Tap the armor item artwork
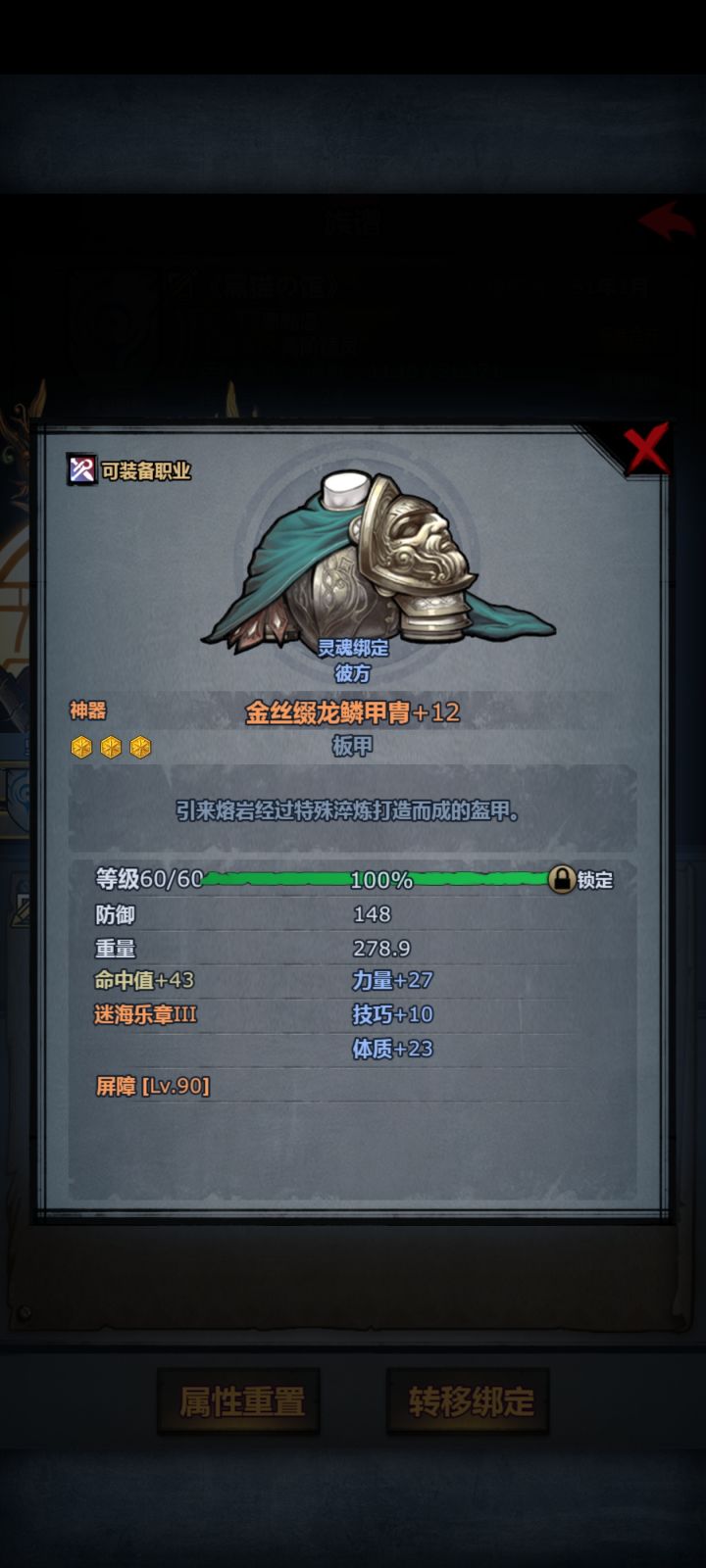The height and width of the screenshot is (1568, 706). (x=378, y=559)
